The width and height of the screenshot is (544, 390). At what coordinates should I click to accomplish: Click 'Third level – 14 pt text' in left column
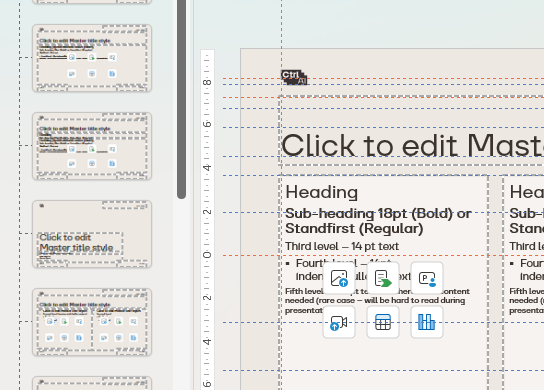(342, 246)
